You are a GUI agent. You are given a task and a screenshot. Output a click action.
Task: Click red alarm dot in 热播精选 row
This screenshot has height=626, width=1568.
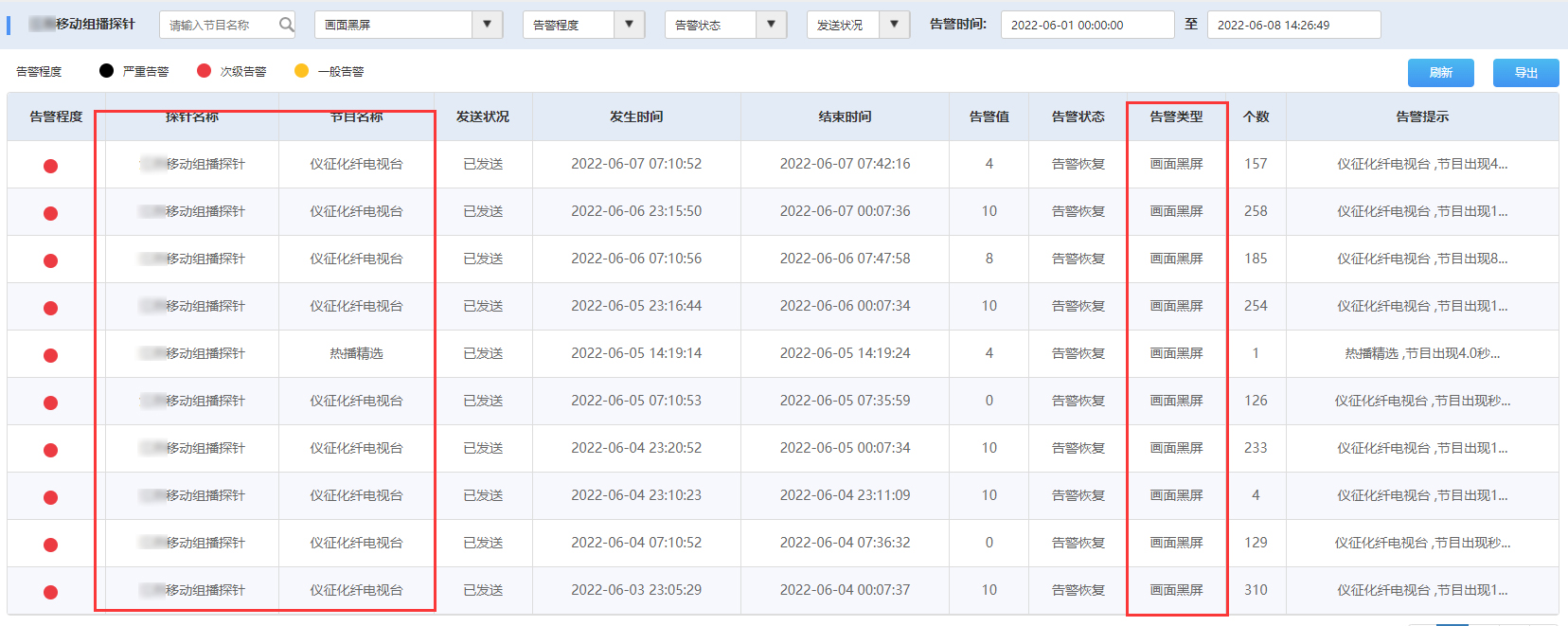[x=51, y=355]
